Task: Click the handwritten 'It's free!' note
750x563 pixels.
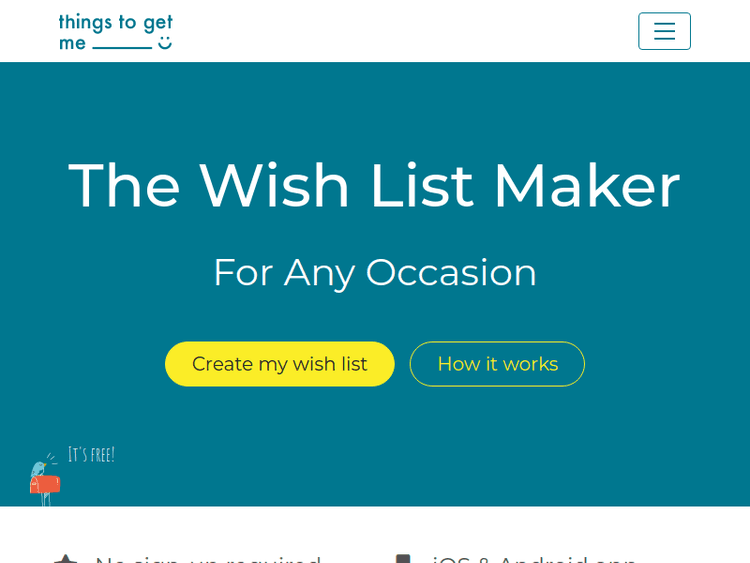Action: pyautogui.click(x=91, y=455)
